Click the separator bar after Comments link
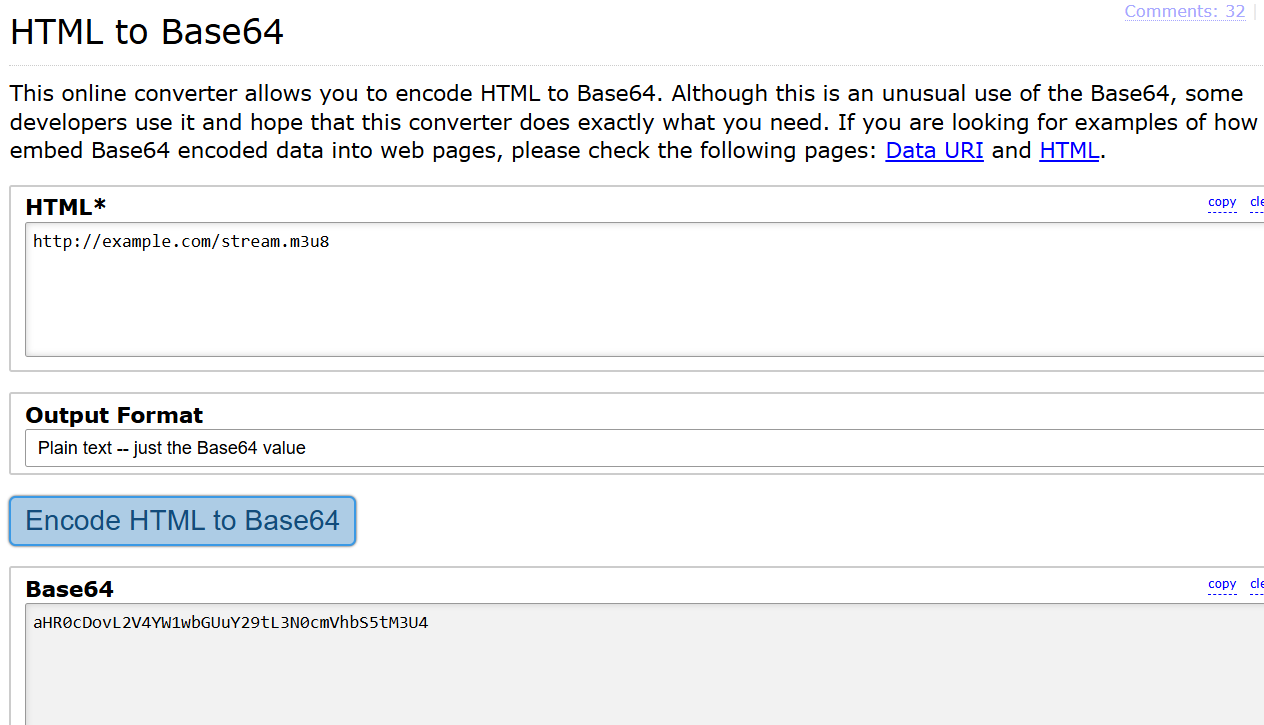 pos(1254,12)
